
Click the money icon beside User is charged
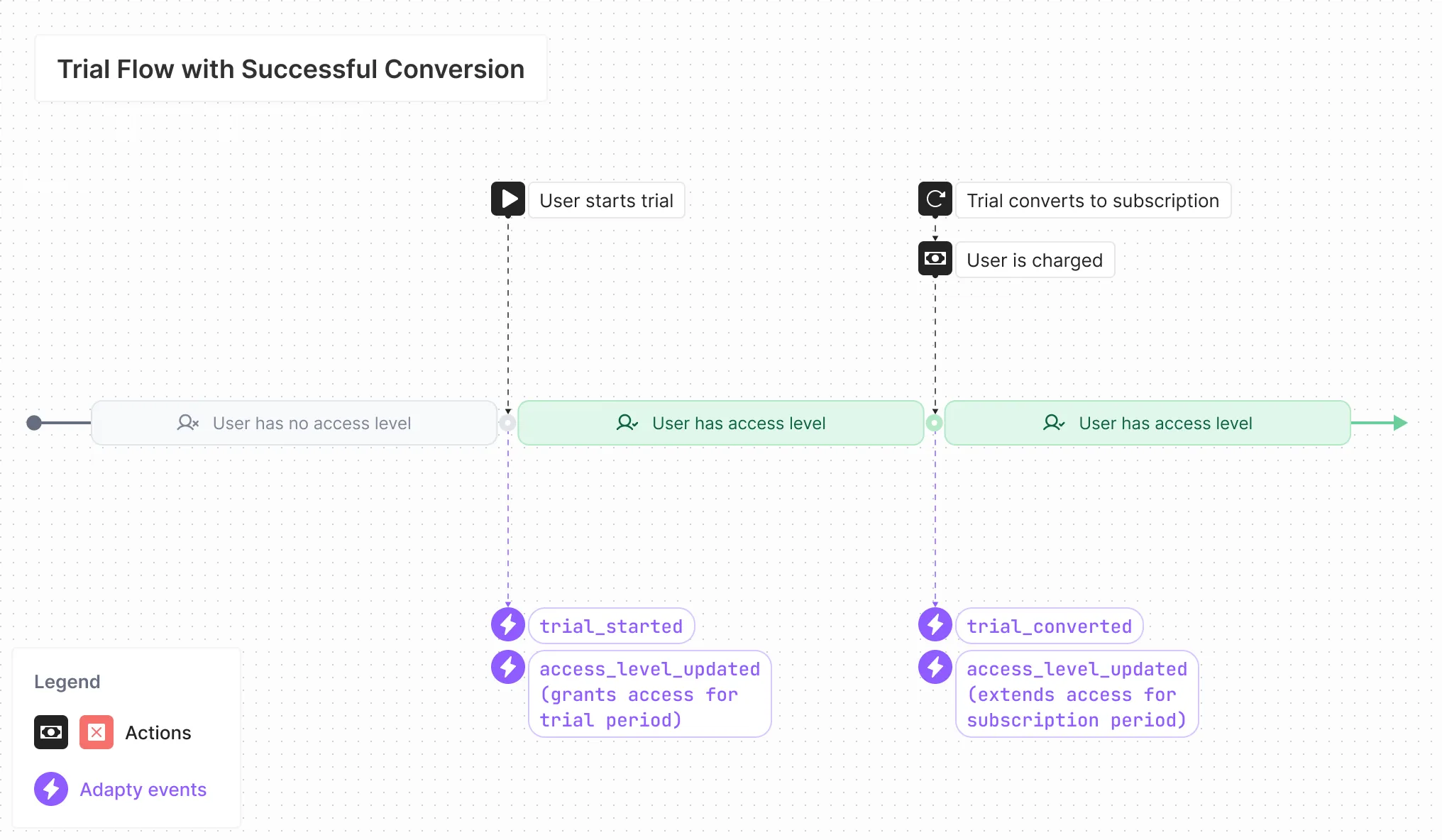click(935, 258)
